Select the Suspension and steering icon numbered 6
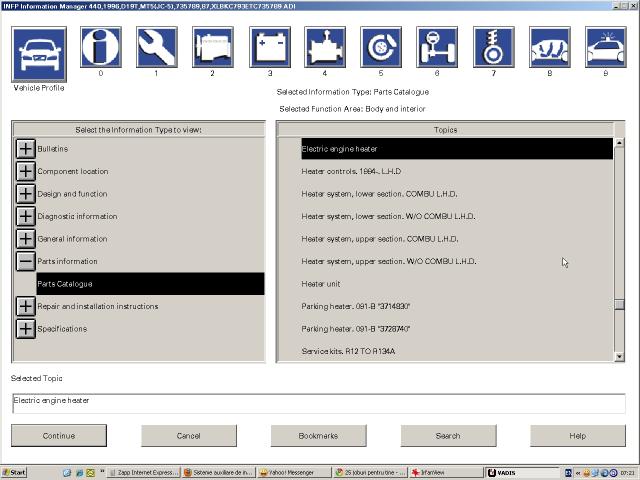The image size is (640, 480). coord(437,47)
